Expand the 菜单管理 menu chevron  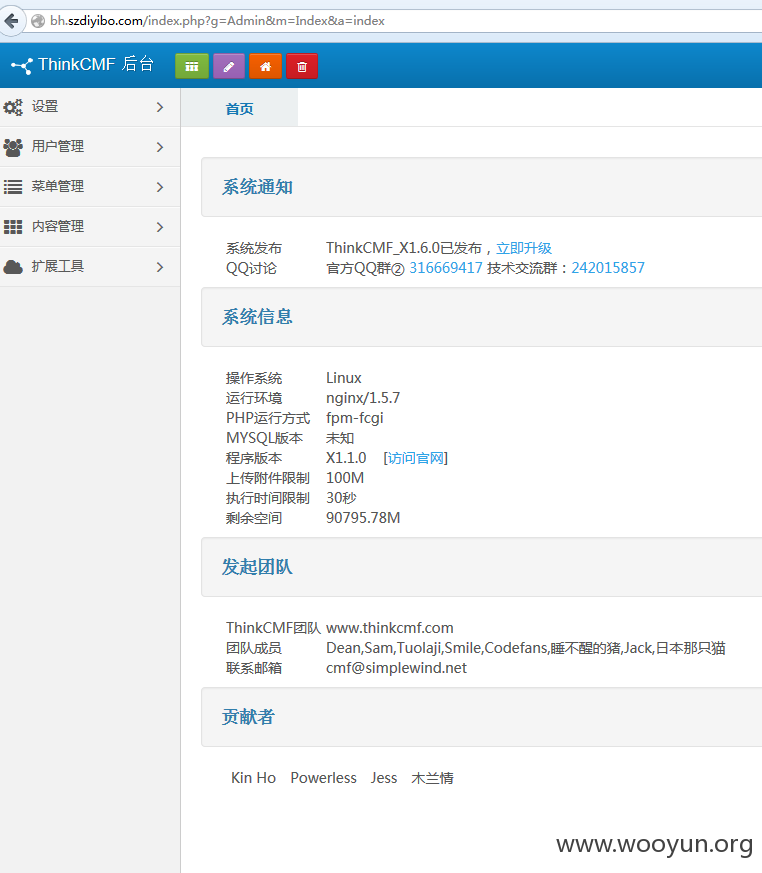pos(160,187)
